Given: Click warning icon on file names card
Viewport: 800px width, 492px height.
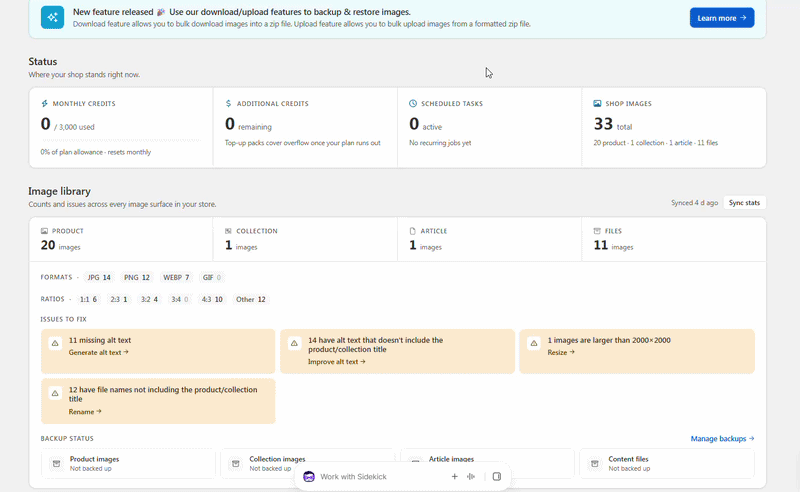Looking at the screenshot, I should click(55, 393).
